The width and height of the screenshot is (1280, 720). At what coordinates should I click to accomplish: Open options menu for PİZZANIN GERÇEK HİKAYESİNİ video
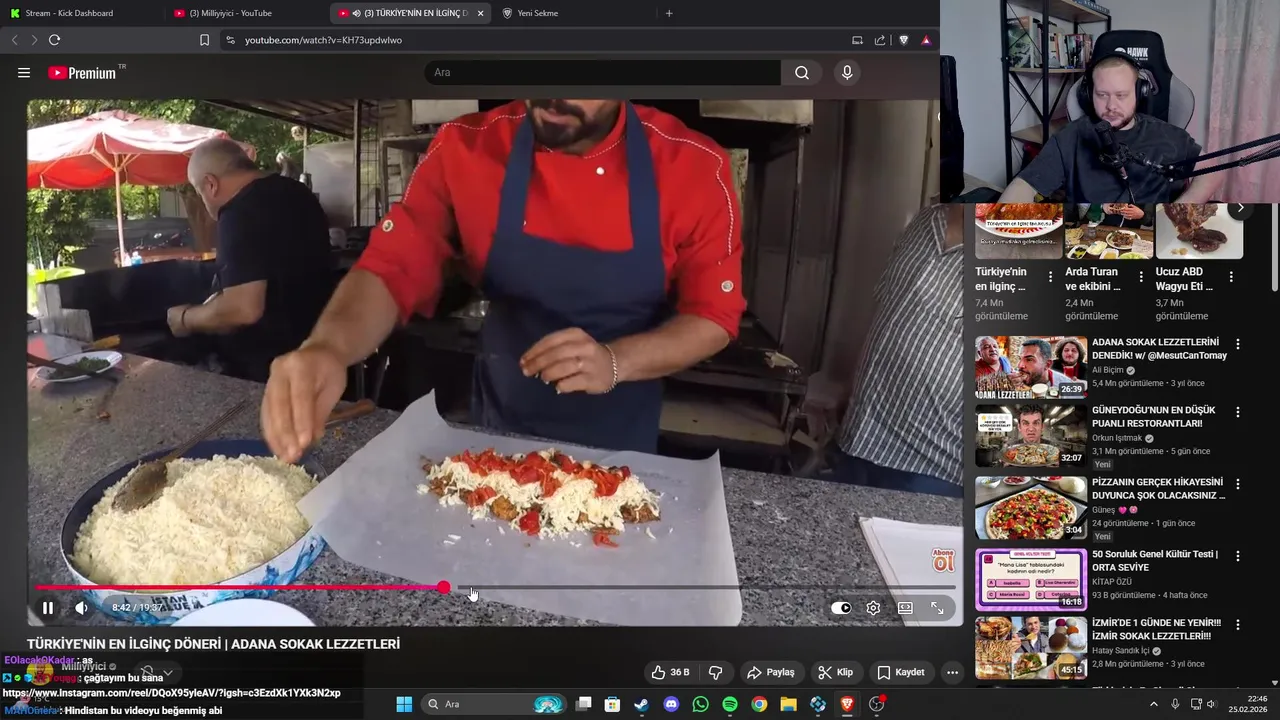(1238, 484)
